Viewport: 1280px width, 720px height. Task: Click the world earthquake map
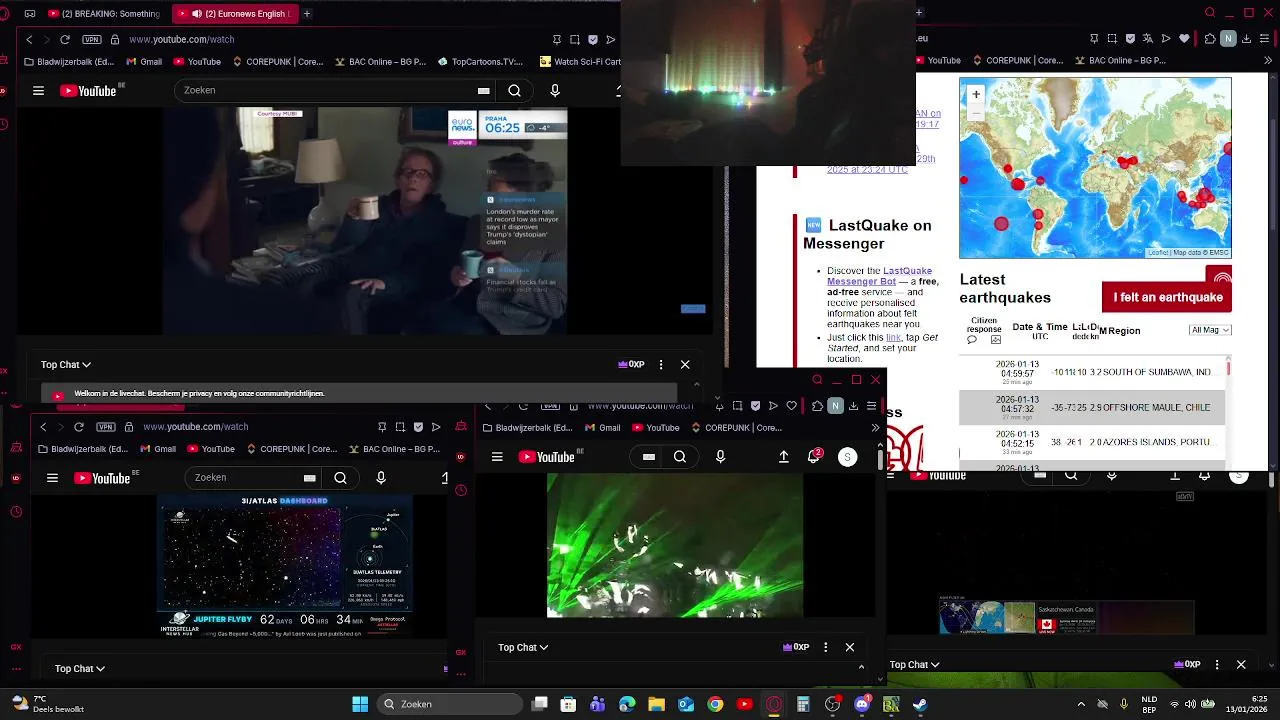tap(1095, 168)
